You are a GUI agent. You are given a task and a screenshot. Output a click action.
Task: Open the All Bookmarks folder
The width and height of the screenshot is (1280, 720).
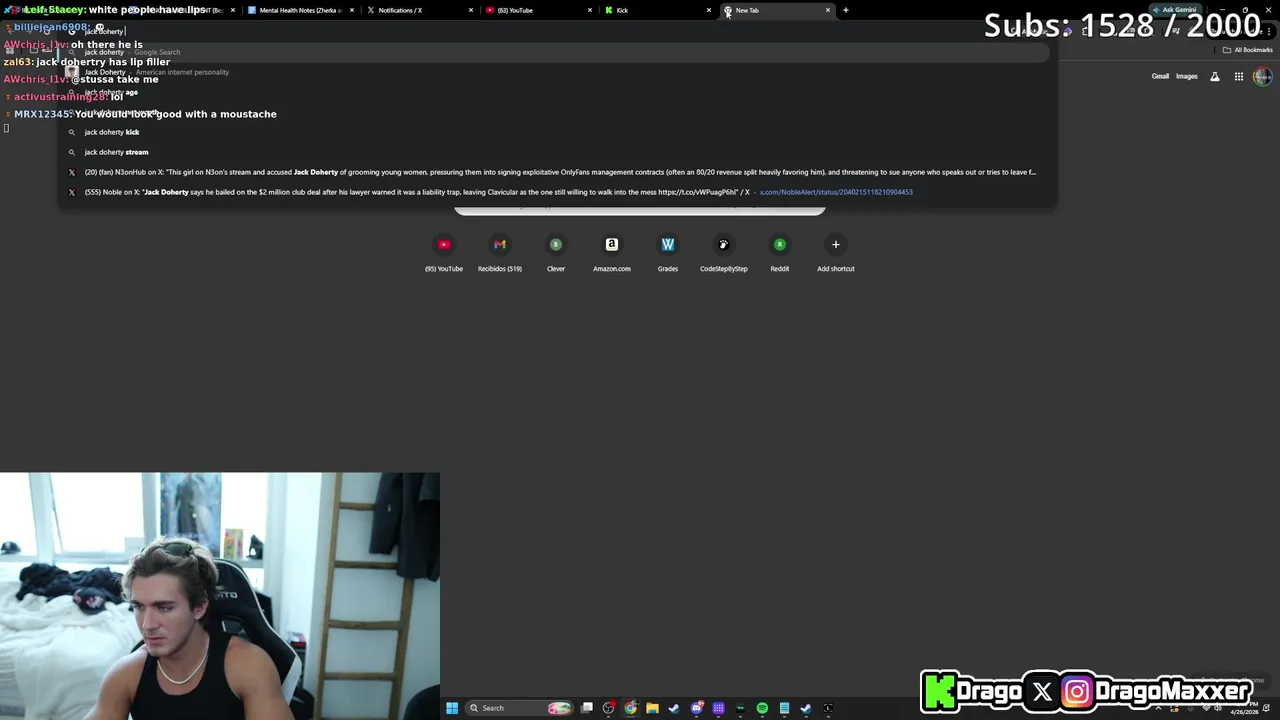pos(1247,50)
